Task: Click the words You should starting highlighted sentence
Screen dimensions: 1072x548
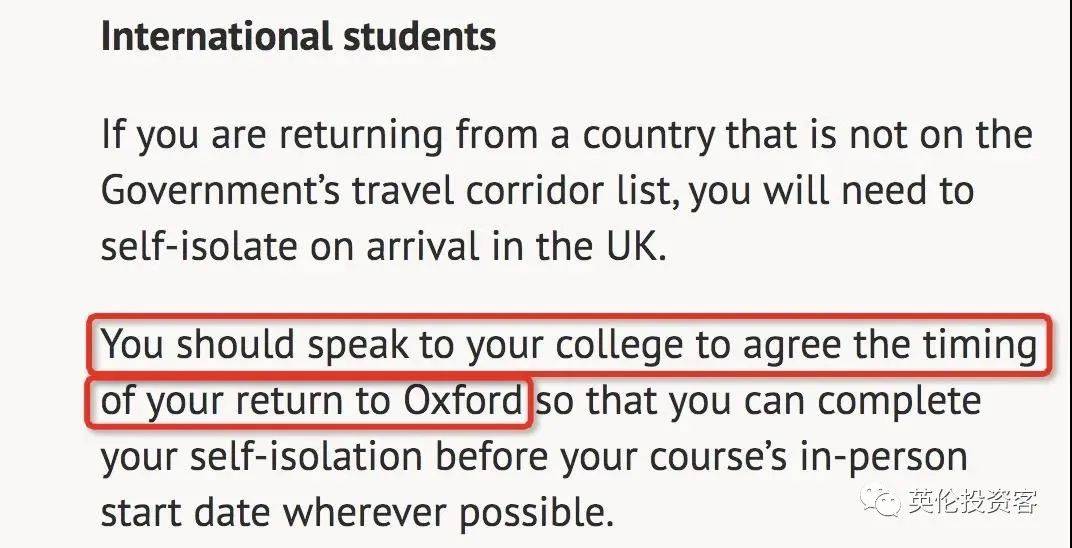Action: click(x=198, y=346)
